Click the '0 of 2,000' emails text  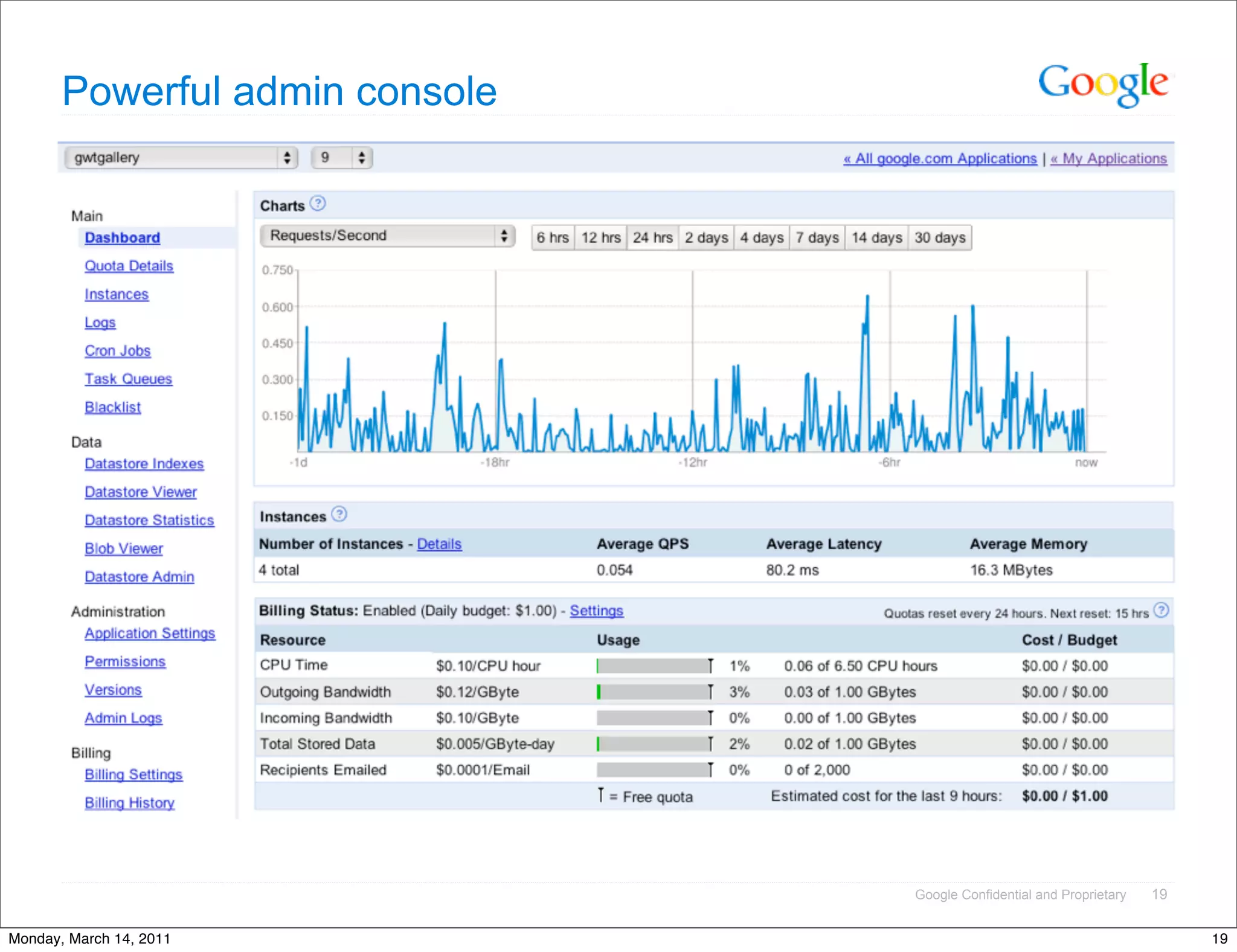(x=817, y=770)
